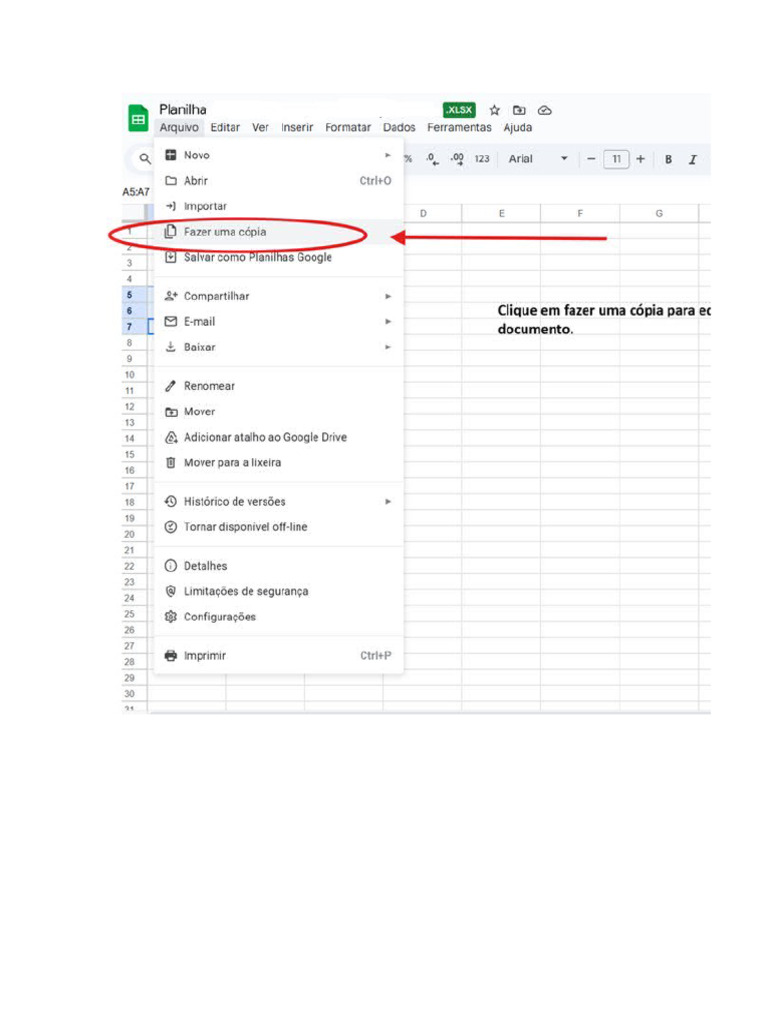The width and height of the screenshot is (768, 1024).
Task: Click the search magnifier icon in the toolbar
Action: tap(144, 158)
